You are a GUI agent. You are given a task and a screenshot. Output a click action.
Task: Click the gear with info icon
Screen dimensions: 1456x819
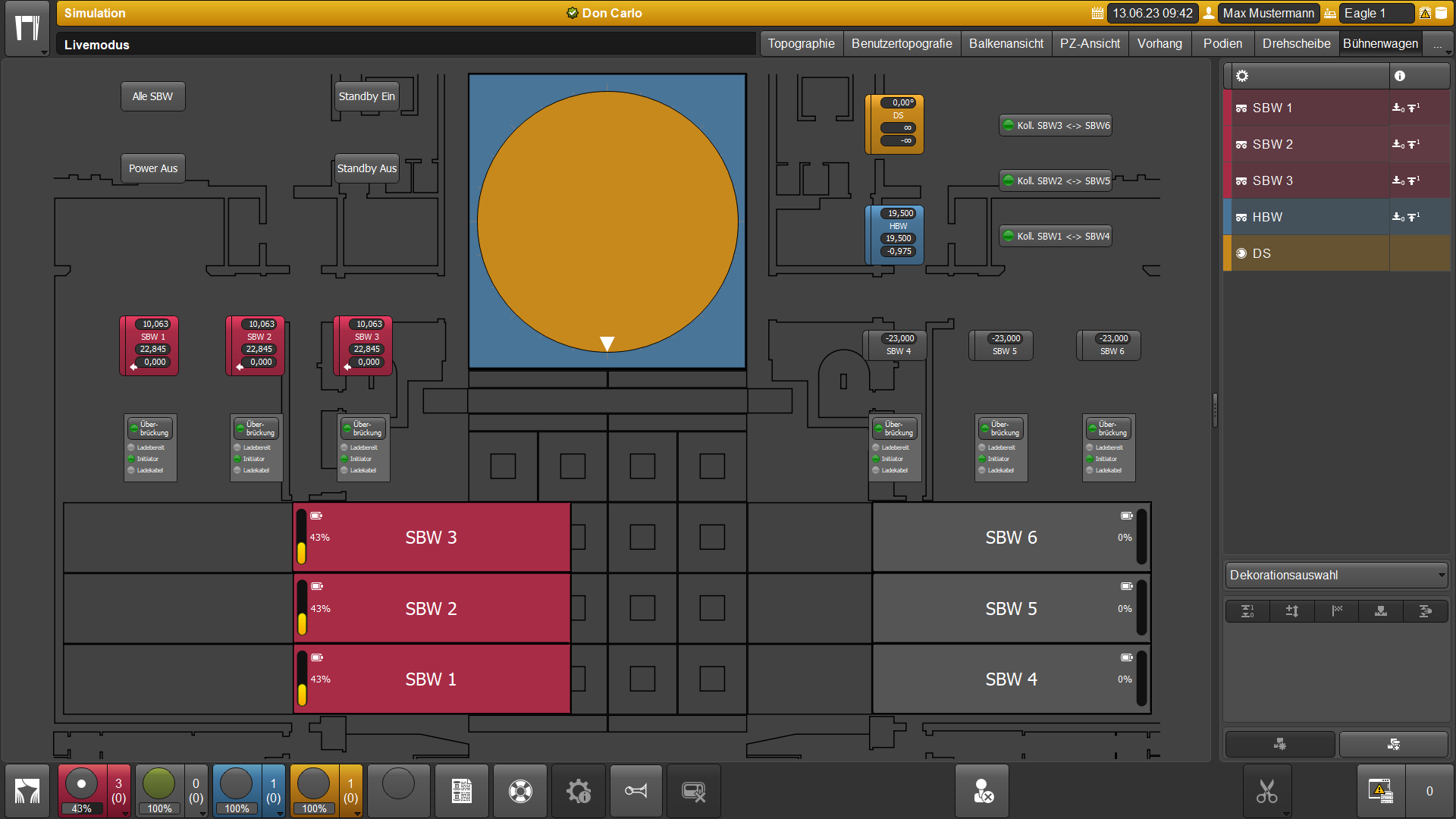pyautogui.click(x=579, y=791)
